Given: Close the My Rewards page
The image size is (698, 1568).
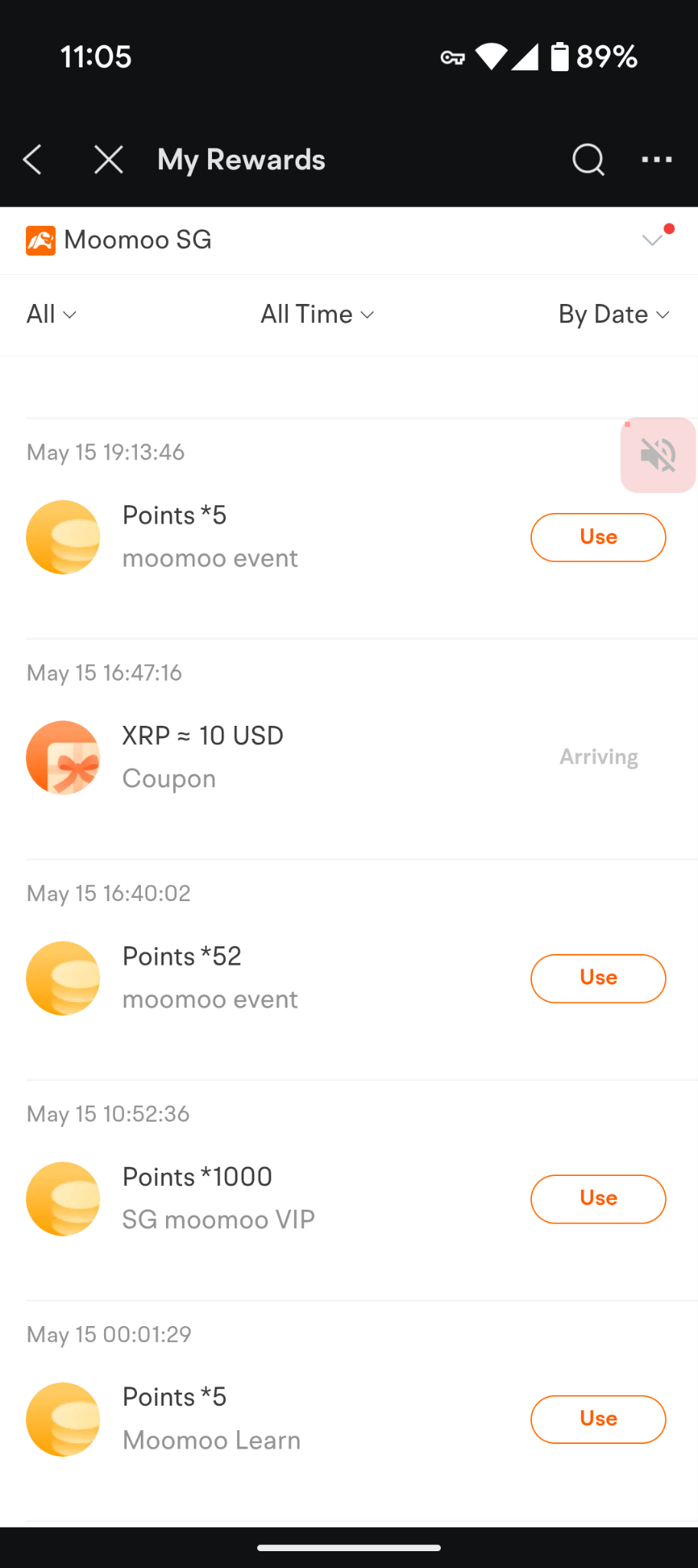Looking at the screenshot, I should 109,160.
